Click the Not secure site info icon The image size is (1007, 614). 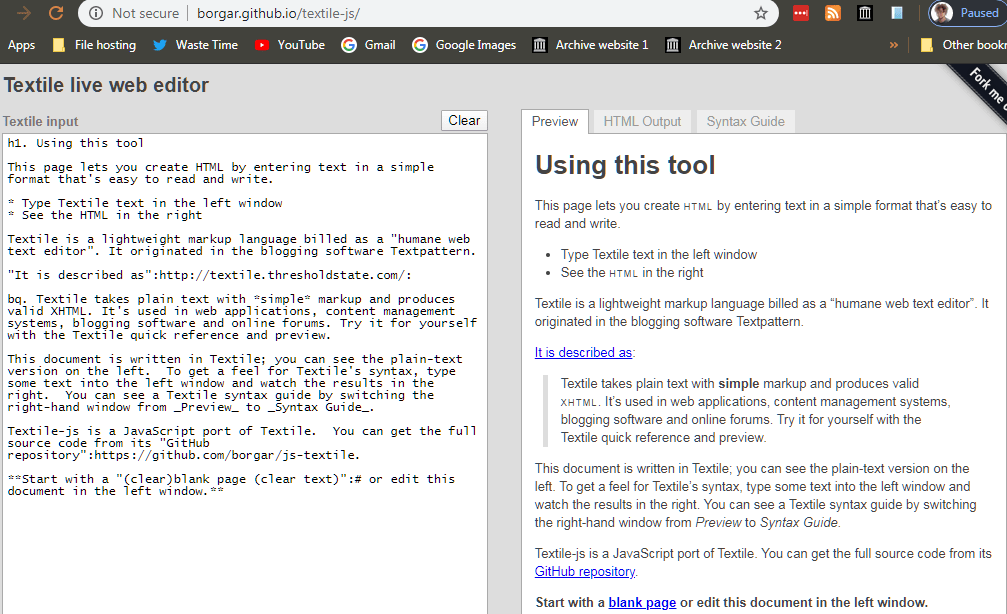pos(96,13)
